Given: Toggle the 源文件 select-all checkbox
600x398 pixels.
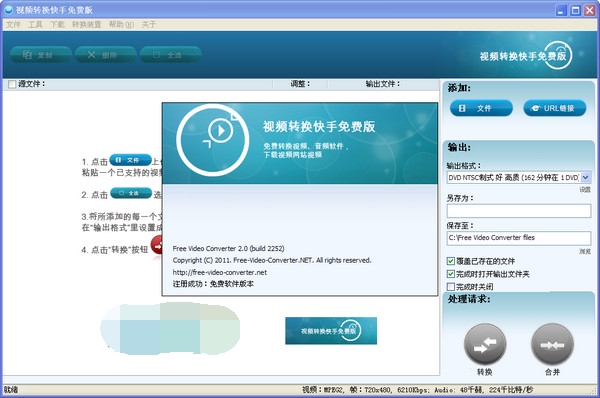Looking at the screenshot, I should (x=12, y=84).
